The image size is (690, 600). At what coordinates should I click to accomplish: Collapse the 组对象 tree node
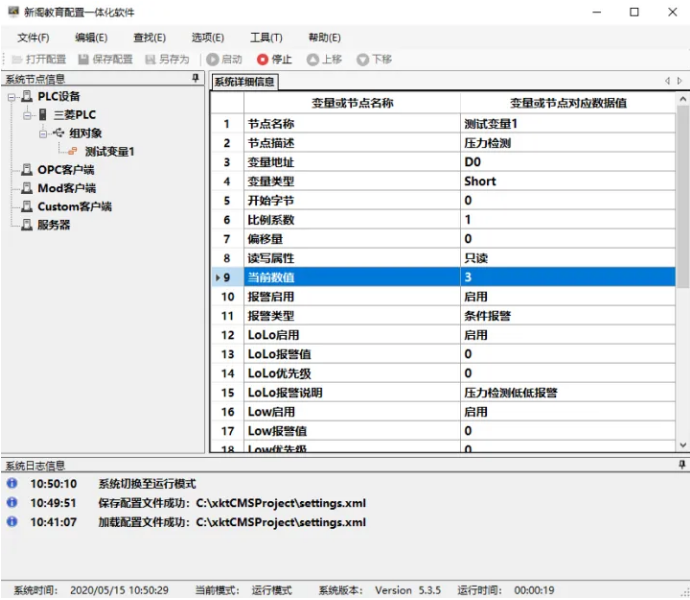pos(43,134)
